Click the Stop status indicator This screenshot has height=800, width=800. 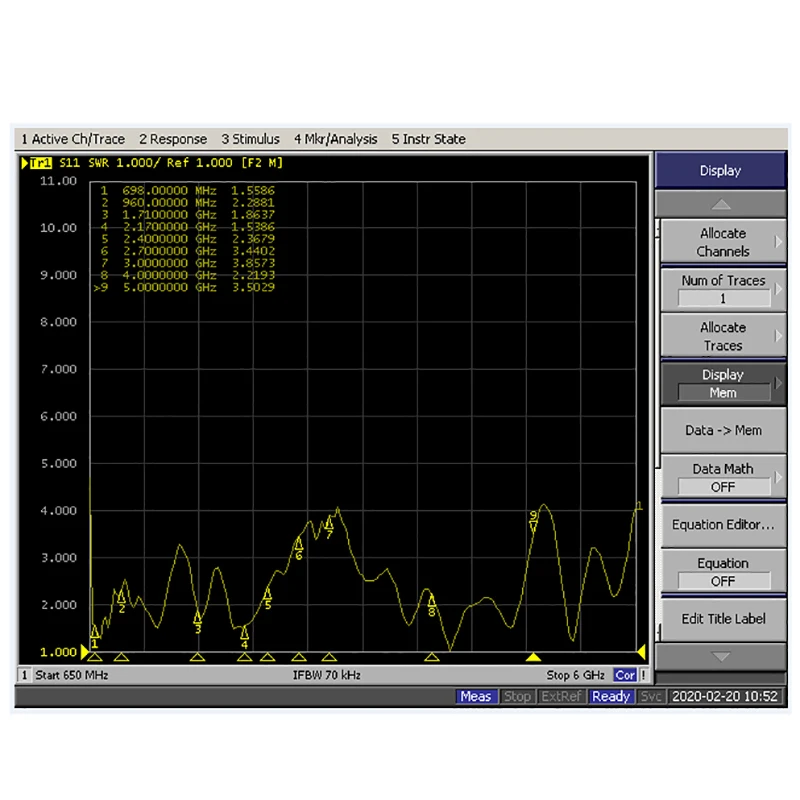(x=517, y=696)
